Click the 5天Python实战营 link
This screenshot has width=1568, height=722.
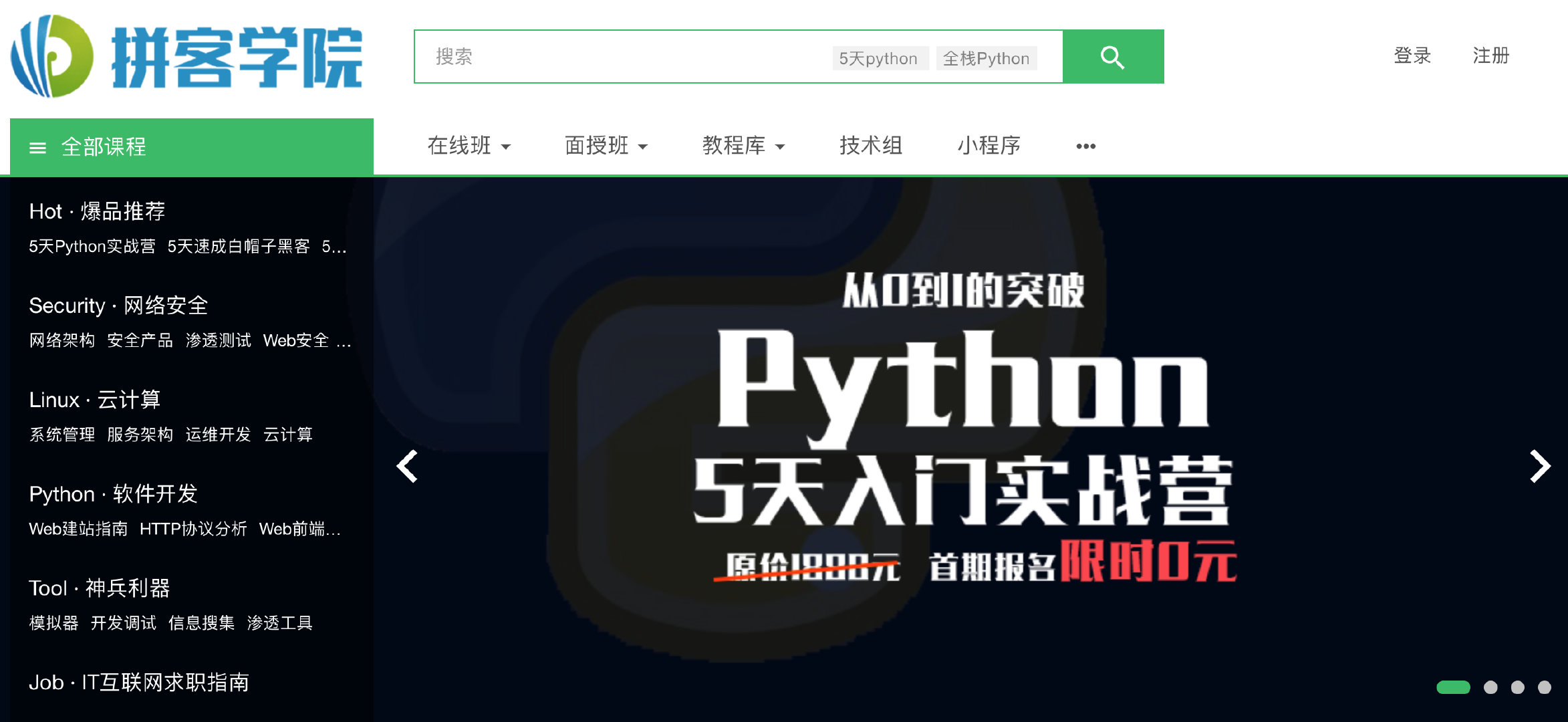coord(92,247)
